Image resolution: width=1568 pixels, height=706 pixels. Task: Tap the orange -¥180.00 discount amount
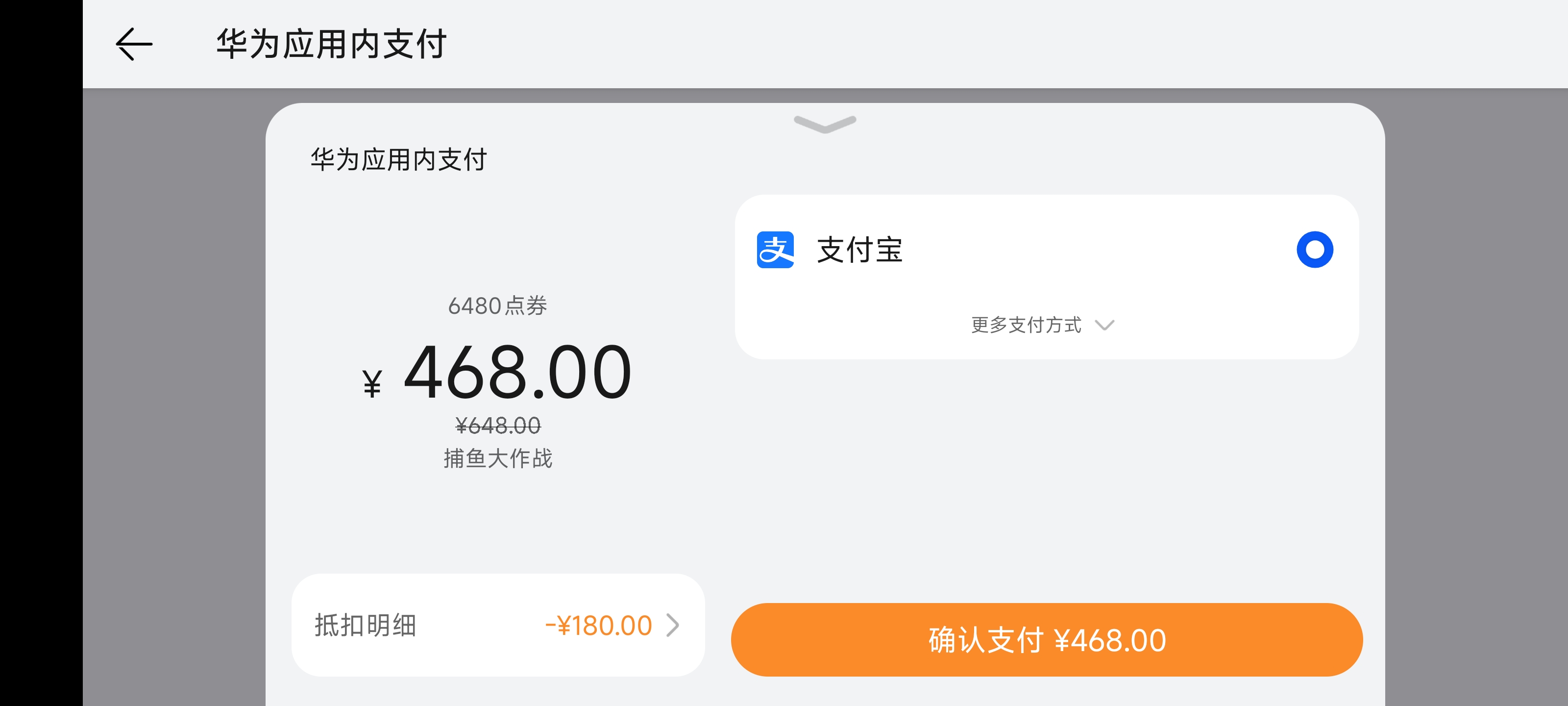598,626
